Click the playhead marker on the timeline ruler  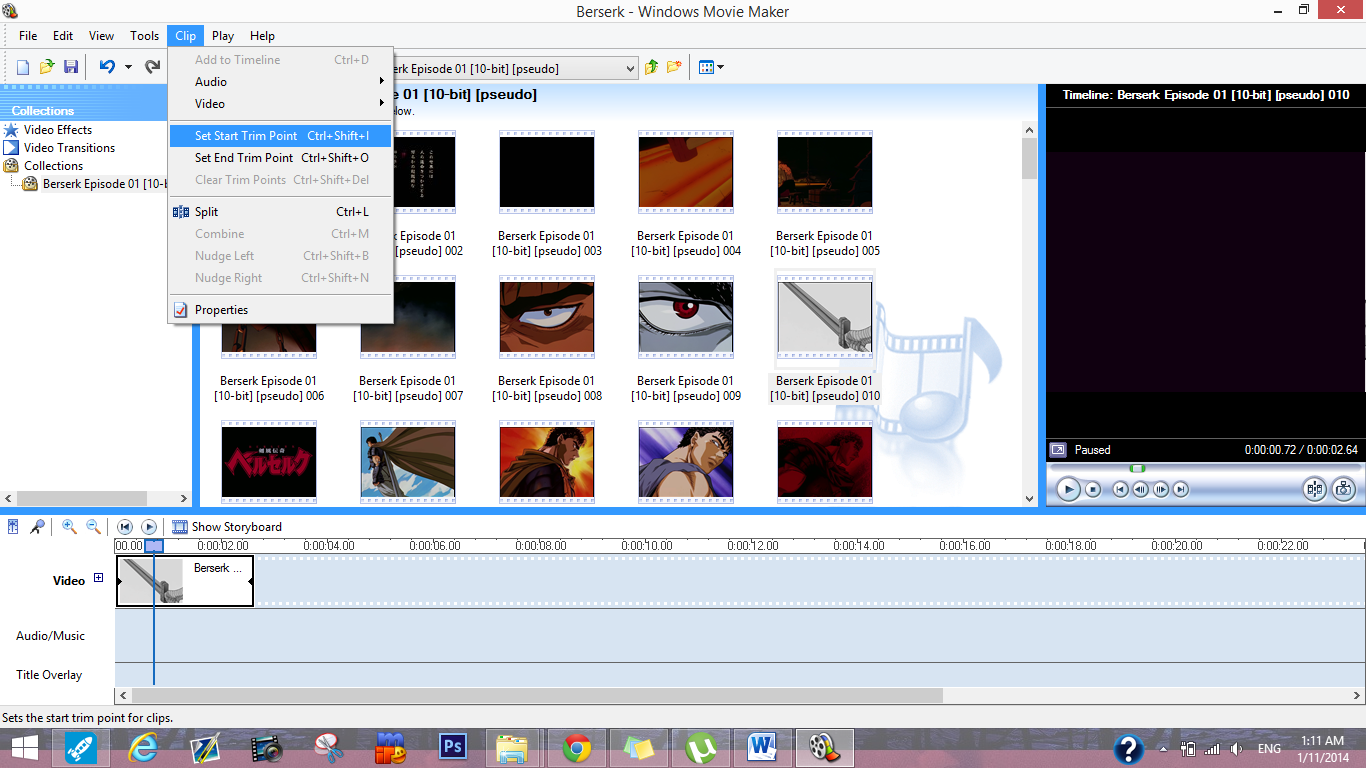tap(154, 546)
